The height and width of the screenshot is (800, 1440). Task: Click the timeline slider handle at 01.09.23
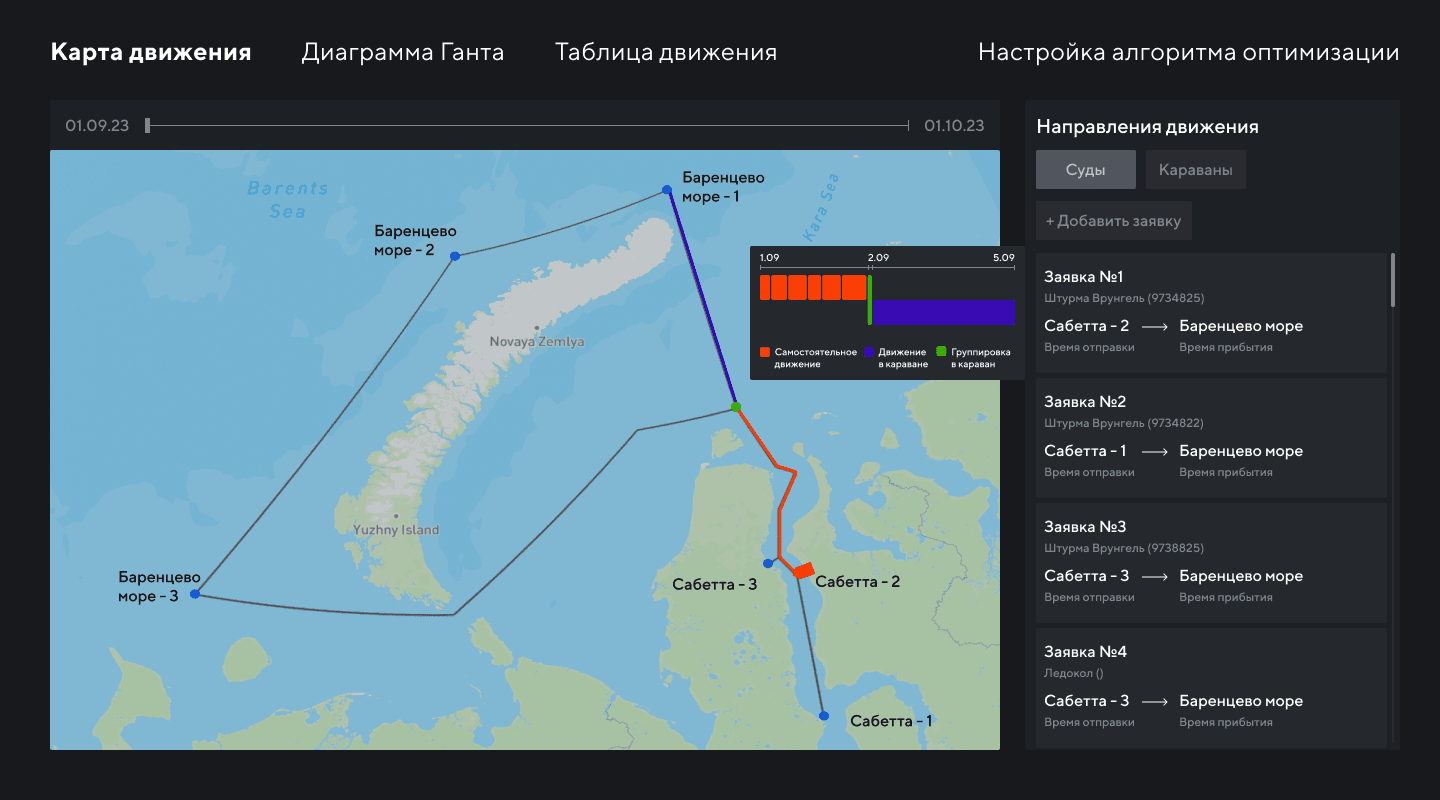coord(148,125)
